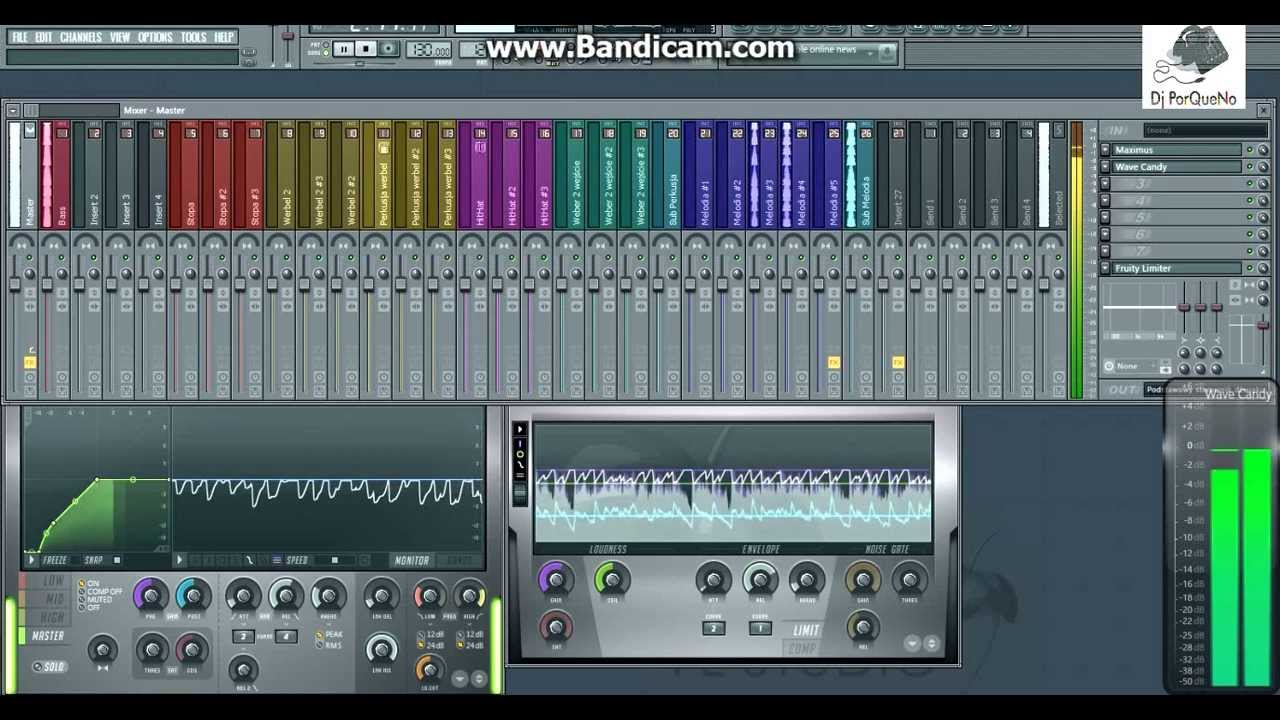Click the stop transport button

[366, 49]
